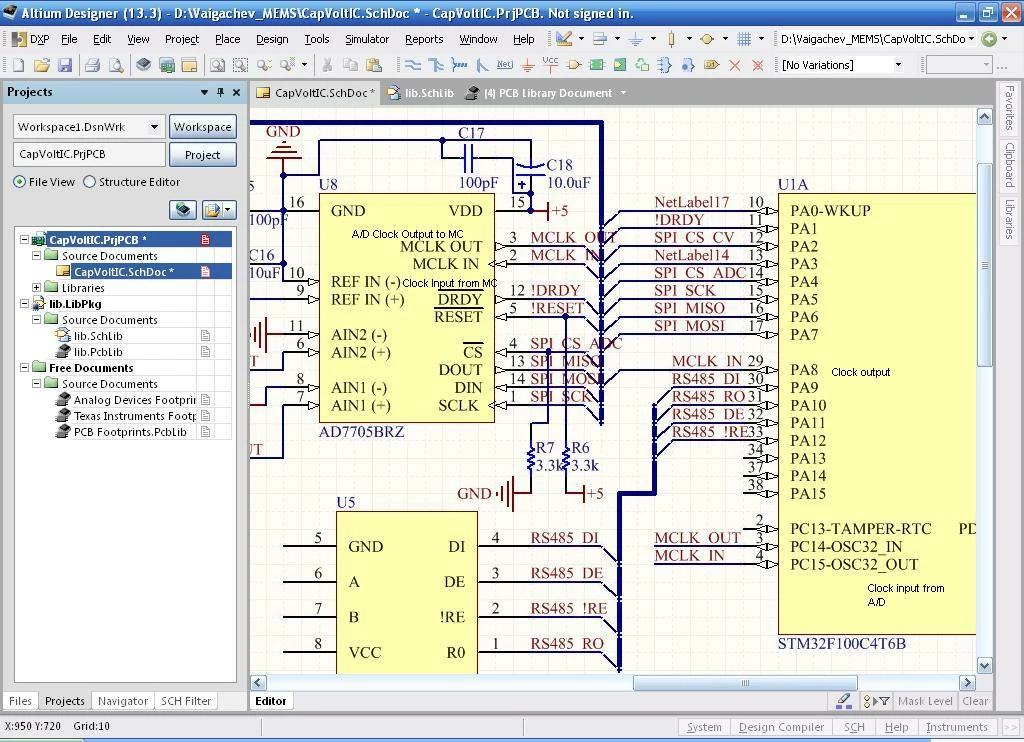The width and height of the screenshot is (1024, 742).
Task: Open PCB Library Document tab dropdown
Action: point(624,93)
